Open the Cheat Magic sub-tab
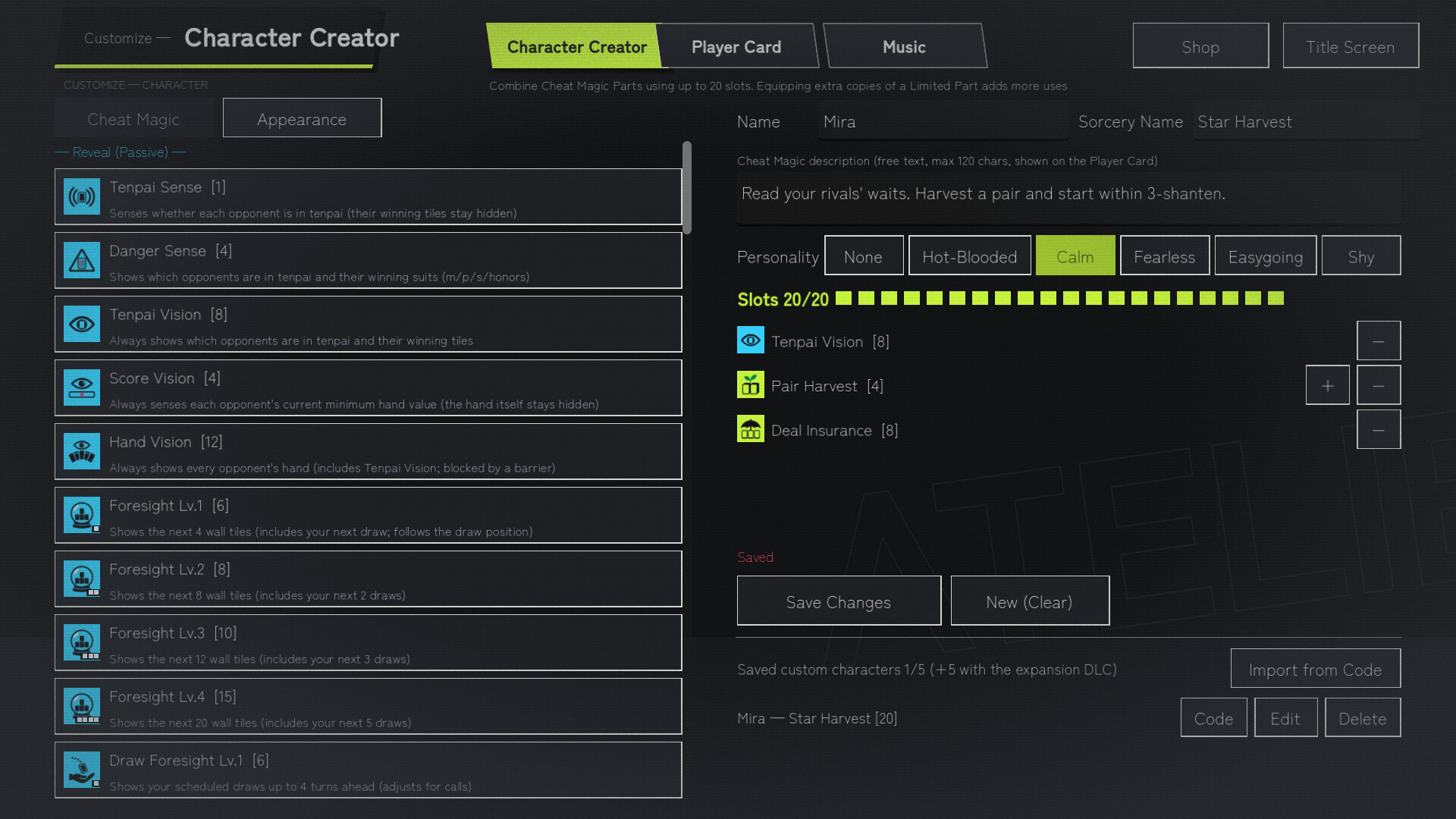The width and height of the screenshot is (1456, 819). [133, 118]
